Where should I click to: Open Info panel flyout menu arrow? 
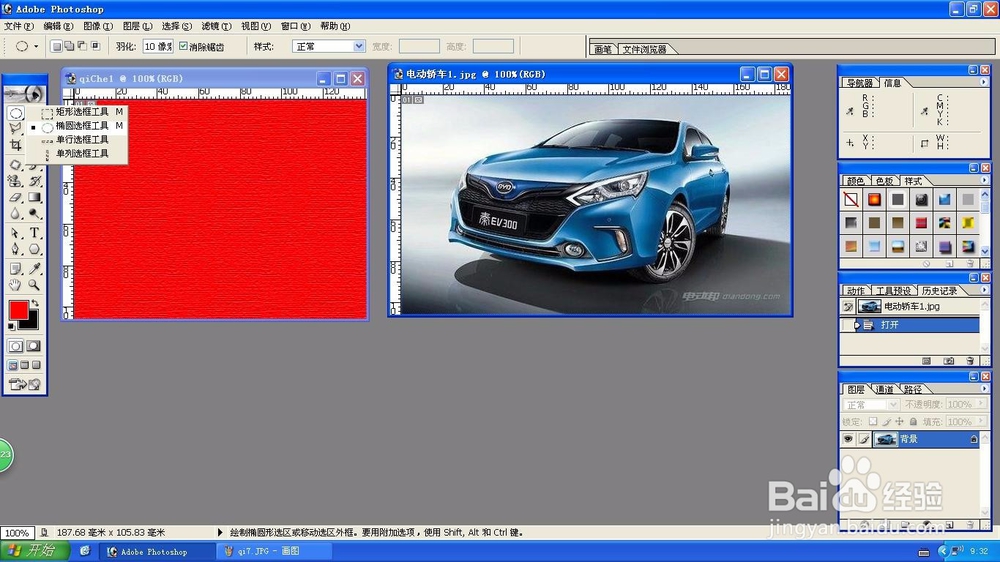tap(983, 82)
